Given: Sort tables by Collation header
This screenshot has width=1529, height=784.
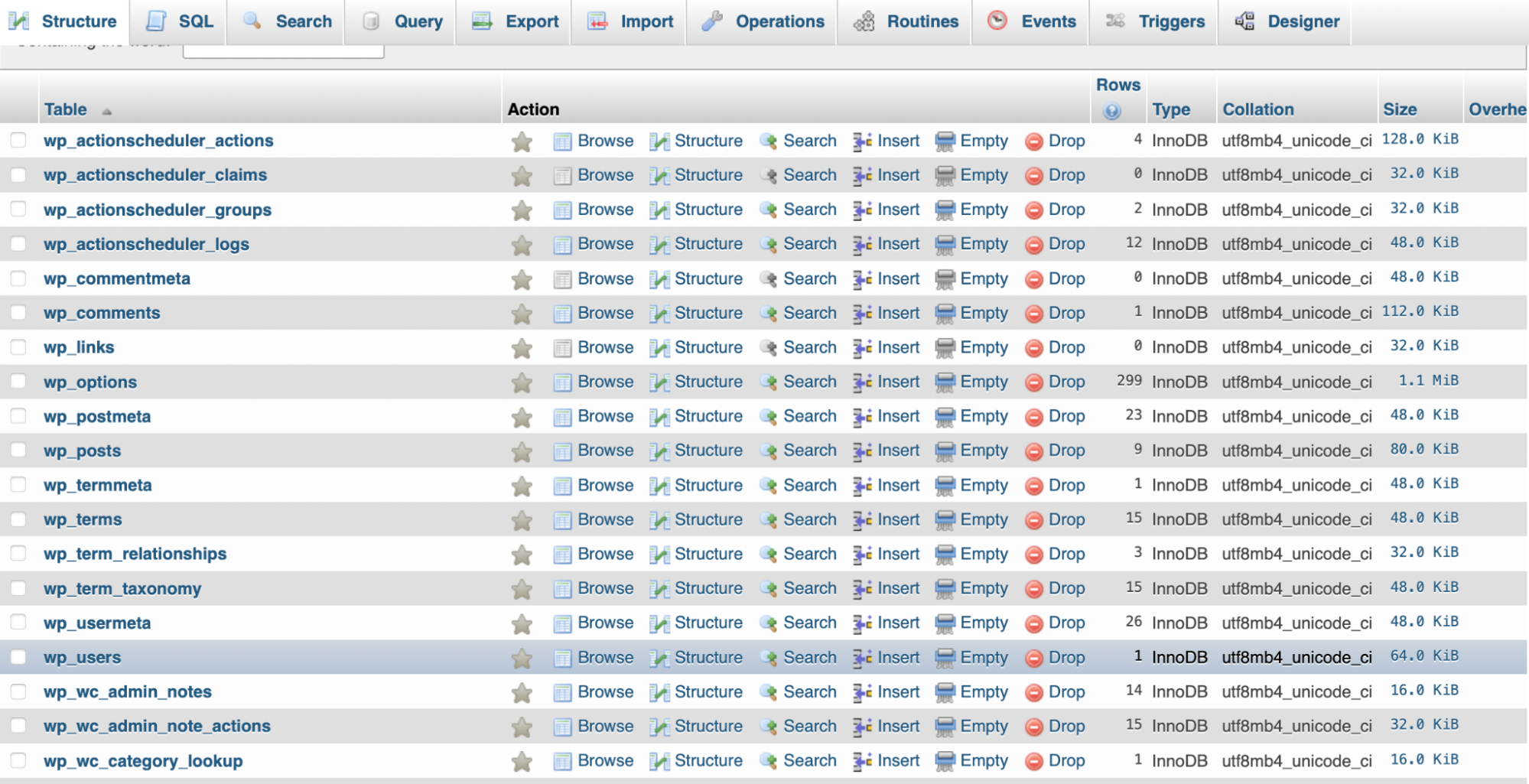Looking at the screenshot, I should [x=1257, y=109].
